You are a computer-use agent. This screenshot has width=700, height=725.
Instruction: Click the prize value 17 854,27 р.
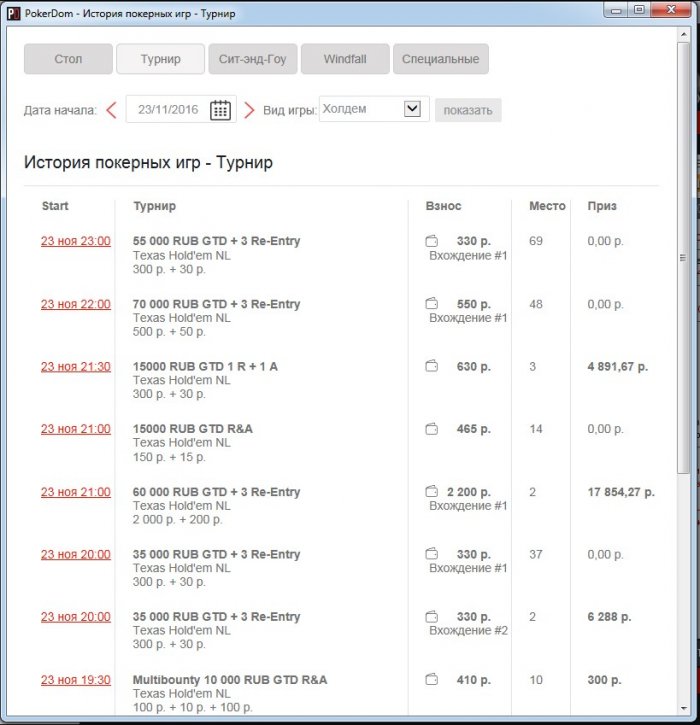(x=621, y=492)
